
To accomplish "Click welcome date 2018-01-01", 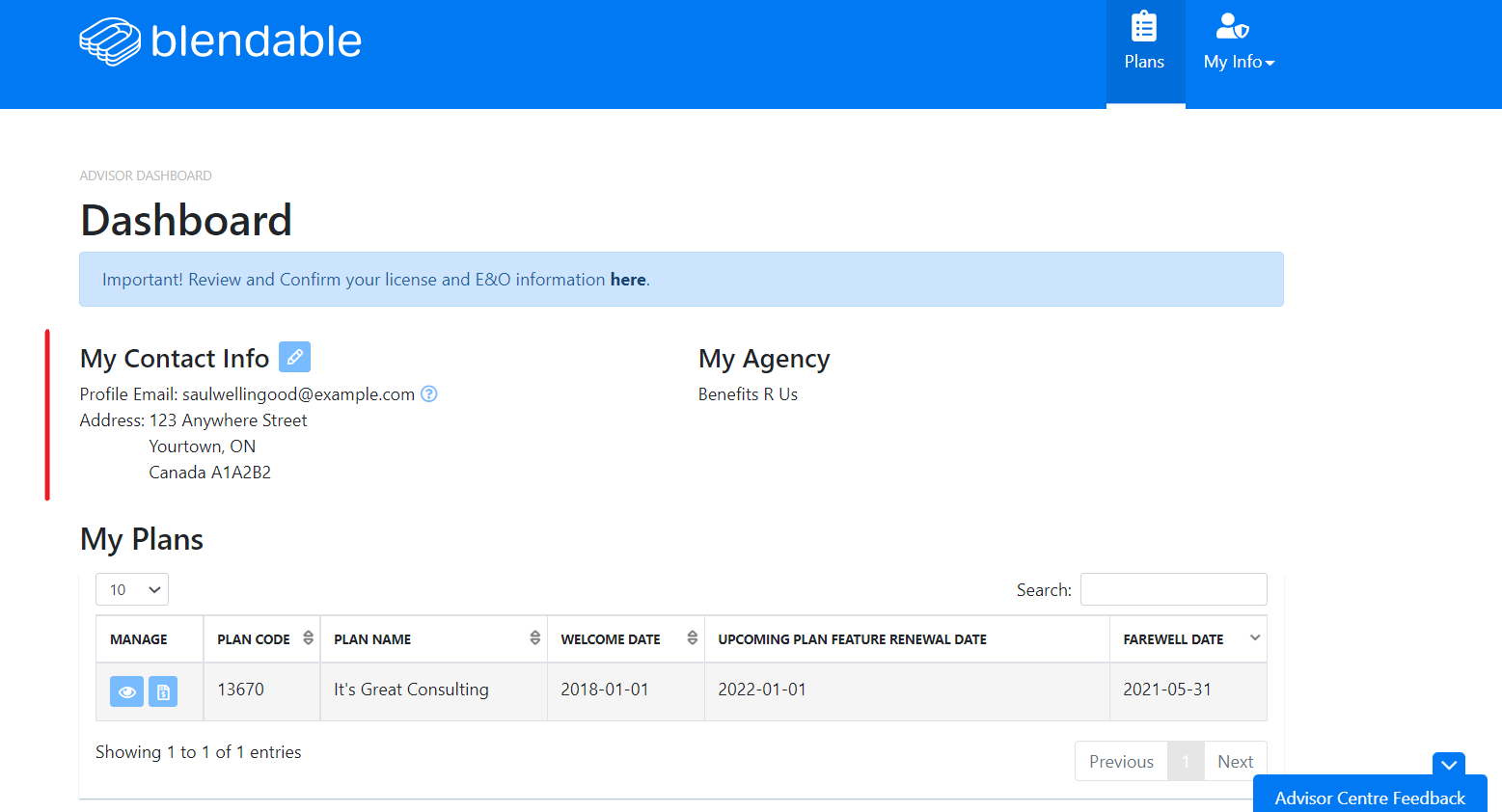I will point(605,690).
